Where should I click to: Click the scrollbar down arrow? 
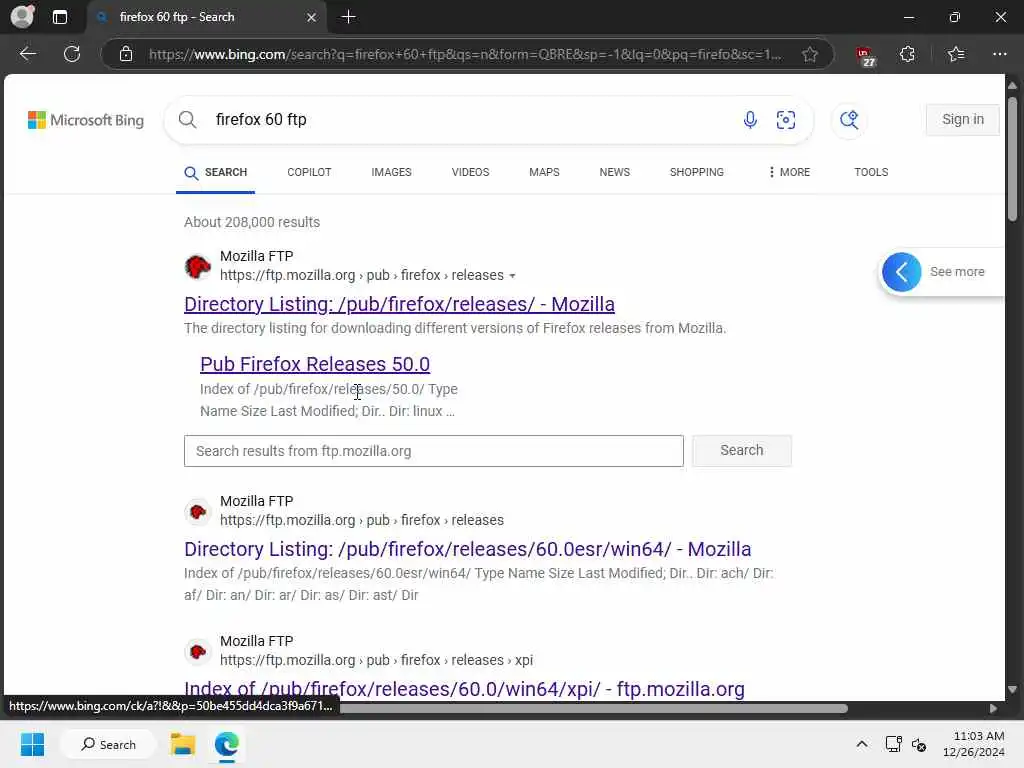[x=1012, y=690]
